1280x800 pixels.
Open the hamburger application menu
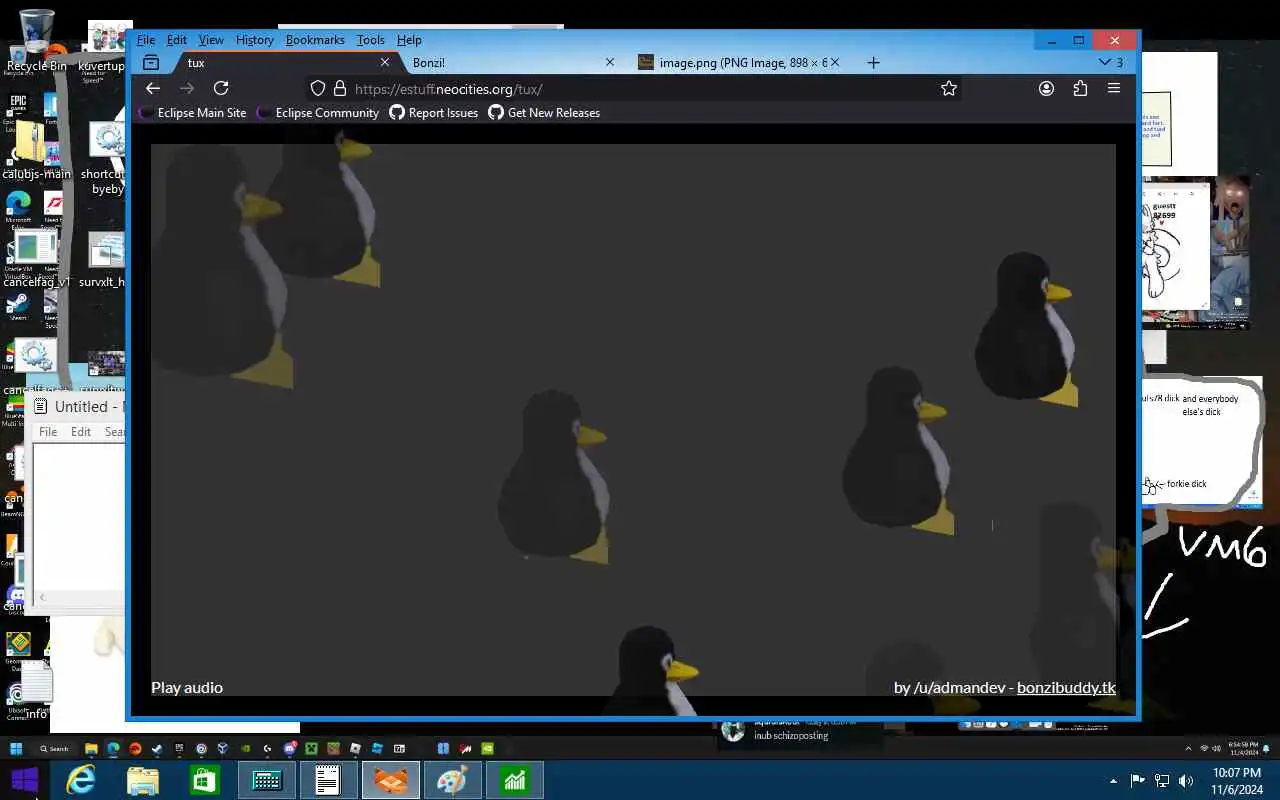tap(1113, 88)
